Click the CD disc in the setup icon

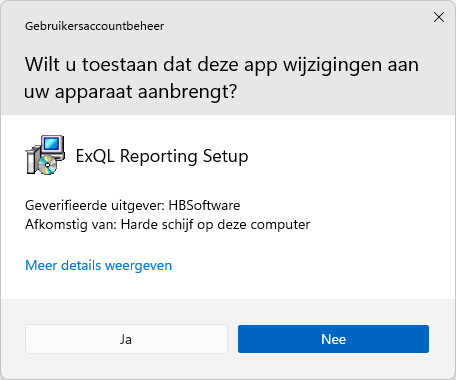point(47,165)
